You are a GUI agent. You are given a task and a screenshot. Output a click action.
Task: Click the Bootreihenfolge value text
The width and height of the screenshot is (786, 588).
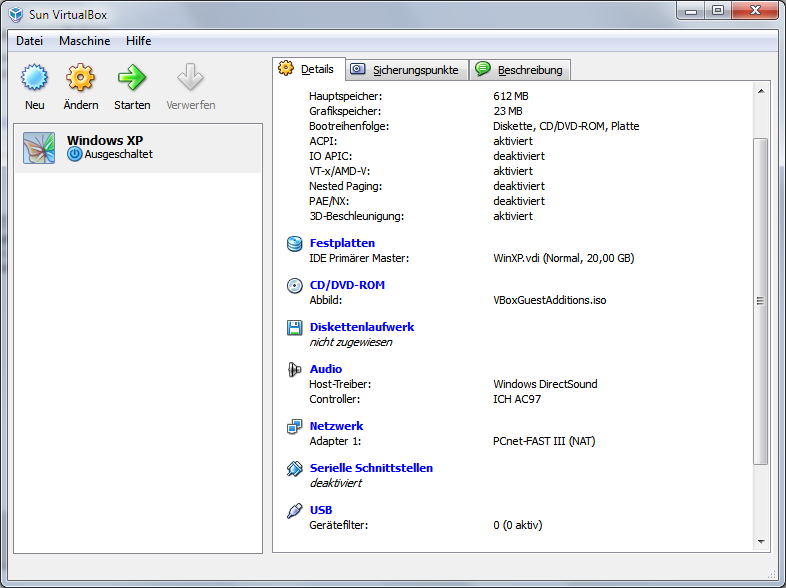[x=566, y=126]
